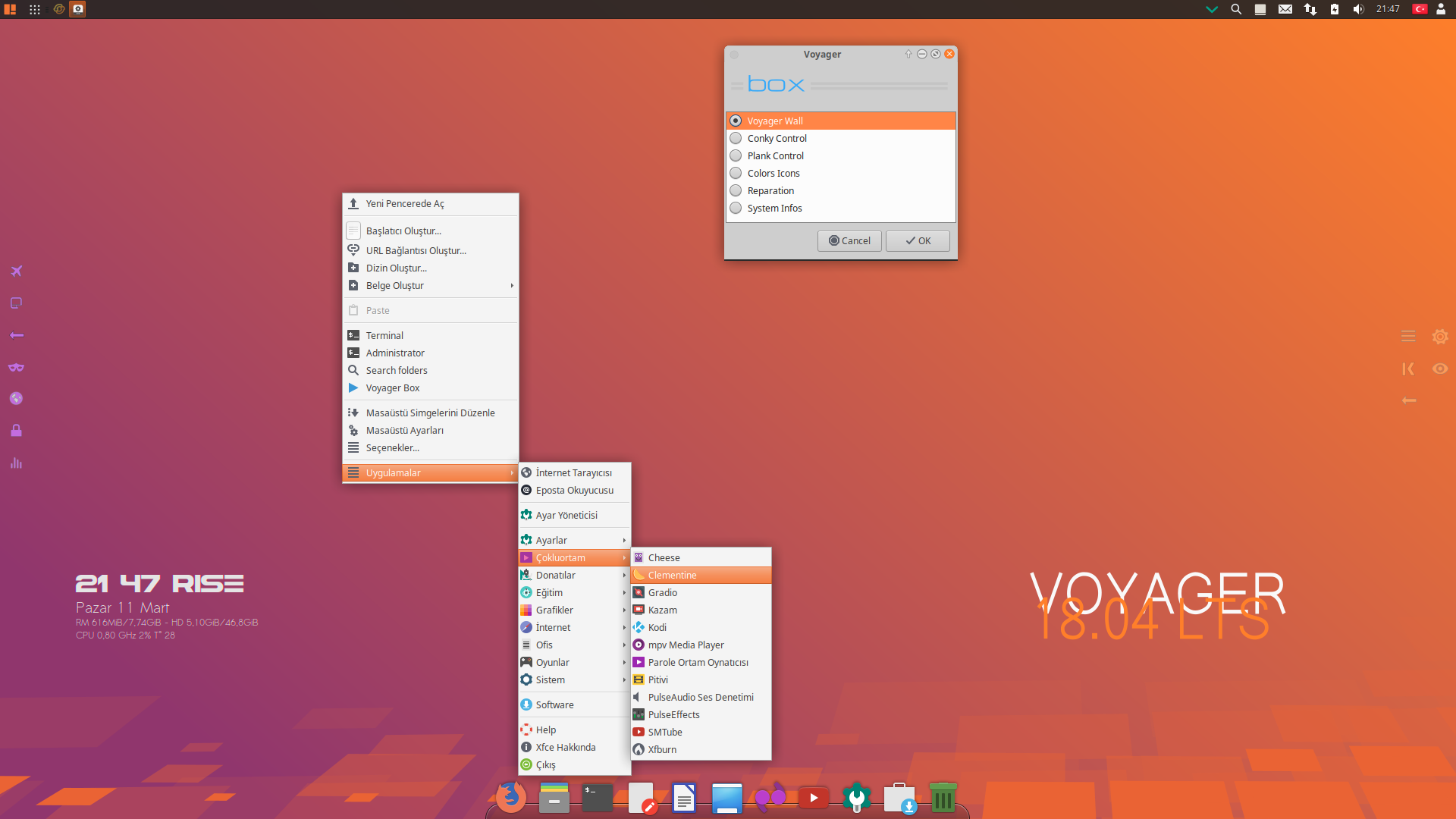Choose Çıkış to log out
Screen dimensions: 1456x819
tap(574, 764)
